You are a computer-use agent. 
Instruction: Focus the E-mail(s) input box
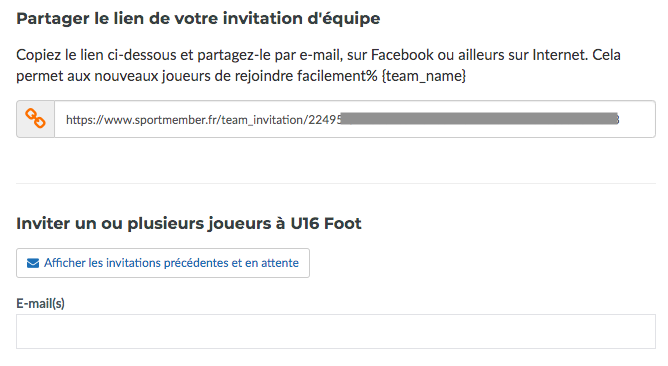[x=336, y=331]
